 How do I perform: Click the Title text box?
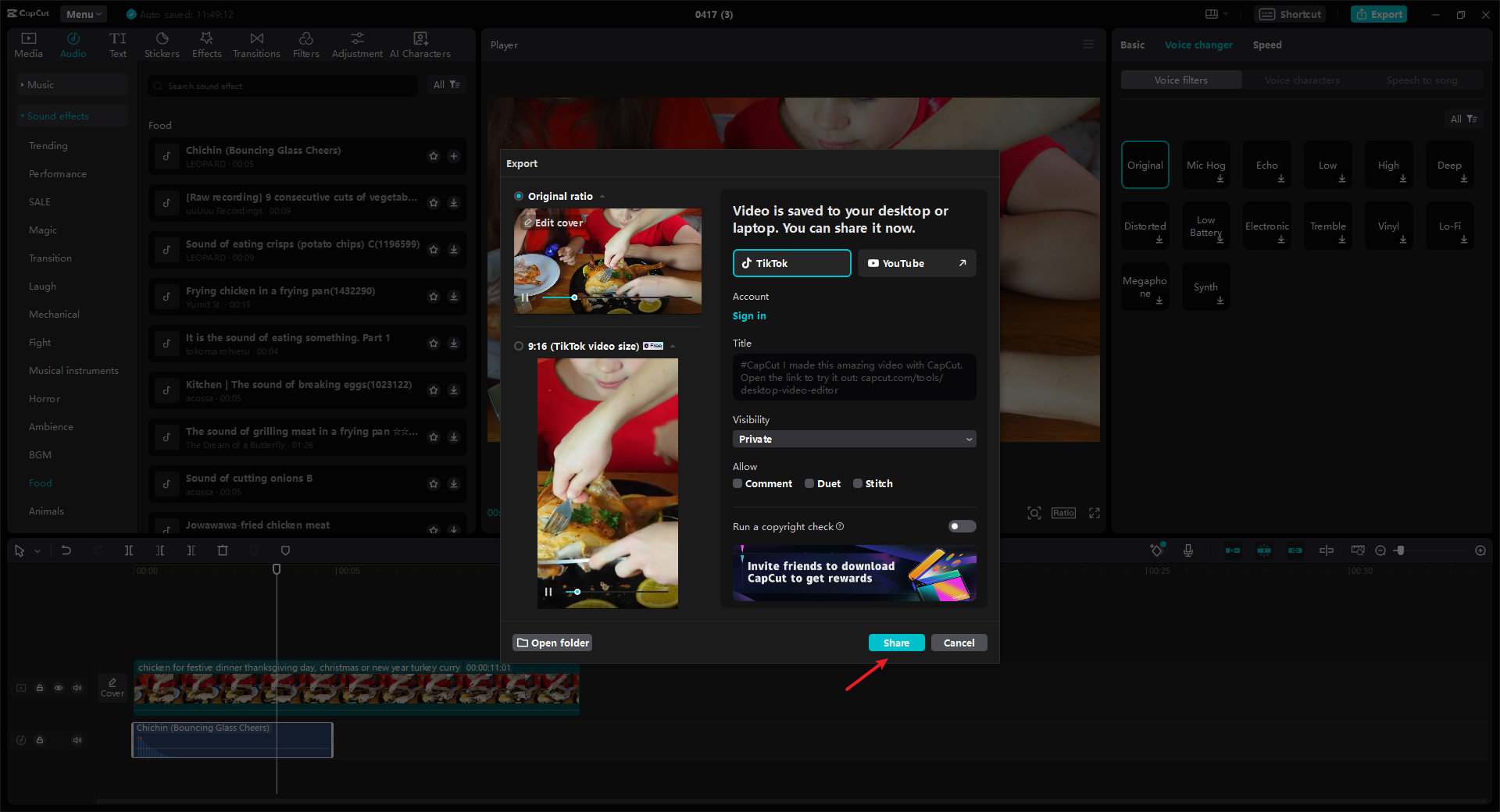[x=854, y=377]
